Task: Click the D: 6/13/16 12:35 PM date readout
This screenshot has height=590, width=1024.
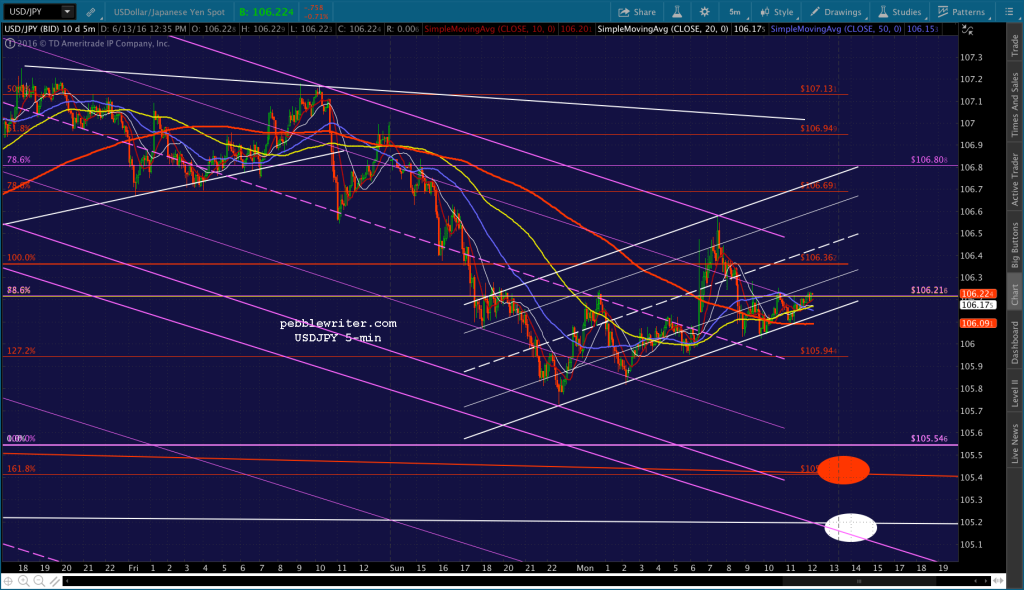Action: click(x=144, y=29)
